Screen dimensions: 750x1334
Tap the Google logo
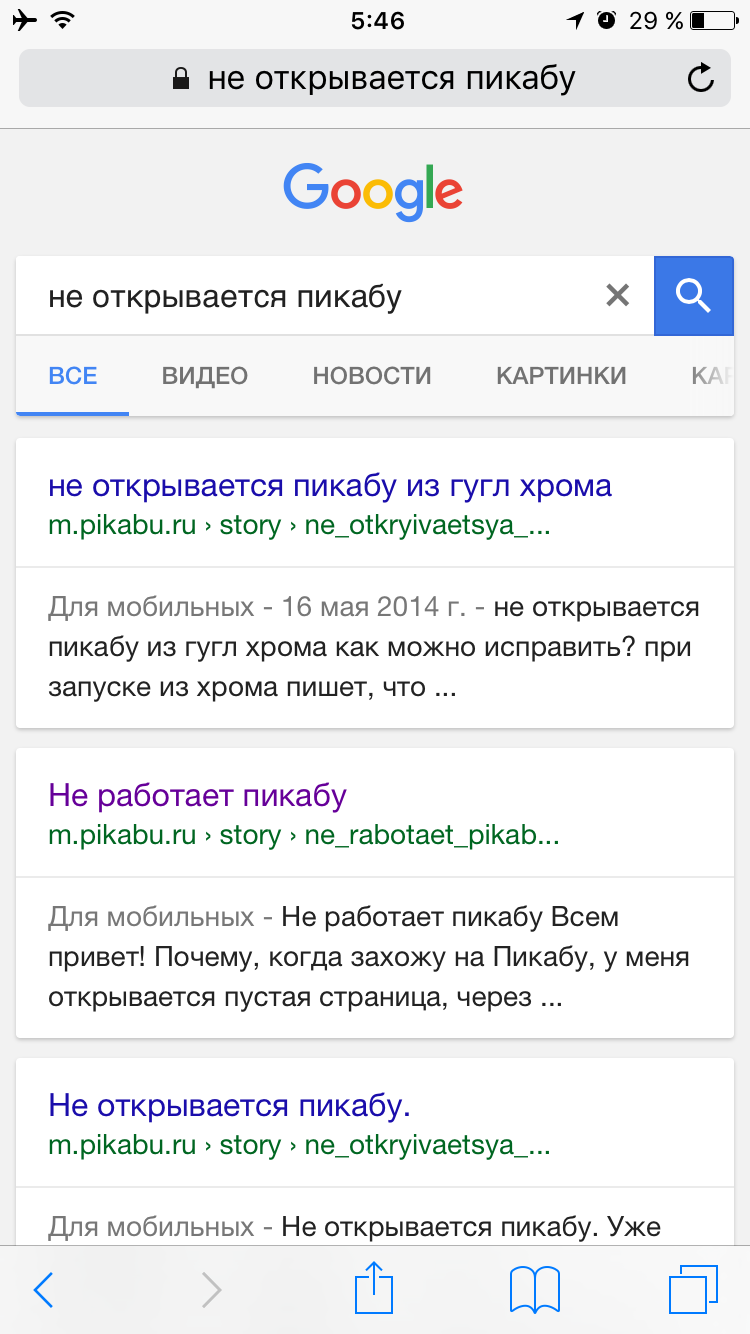[x=373, y=192]
